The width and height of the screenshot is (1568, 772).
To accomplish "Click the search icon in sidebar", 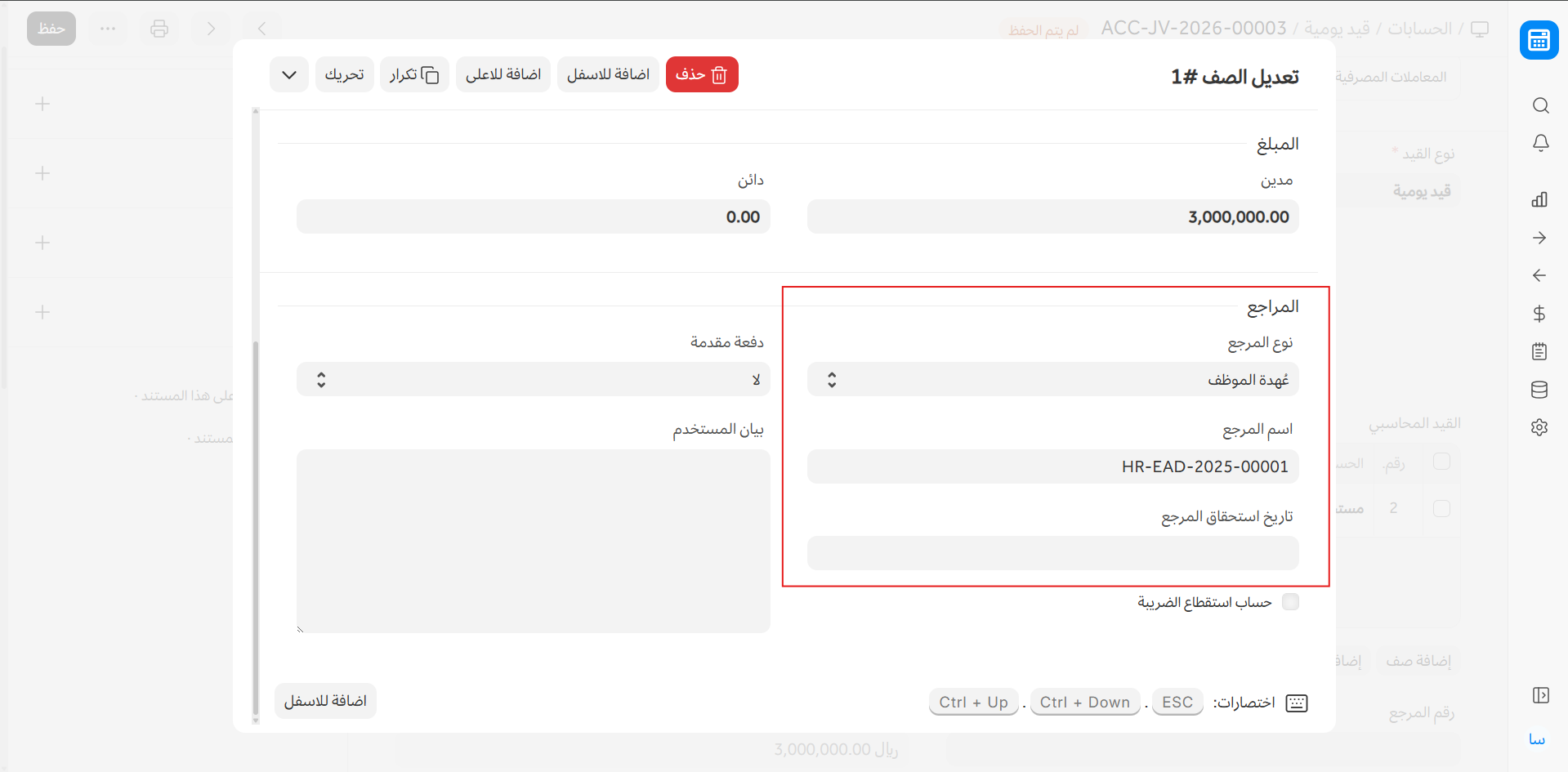I will (x=1540, y=105).
